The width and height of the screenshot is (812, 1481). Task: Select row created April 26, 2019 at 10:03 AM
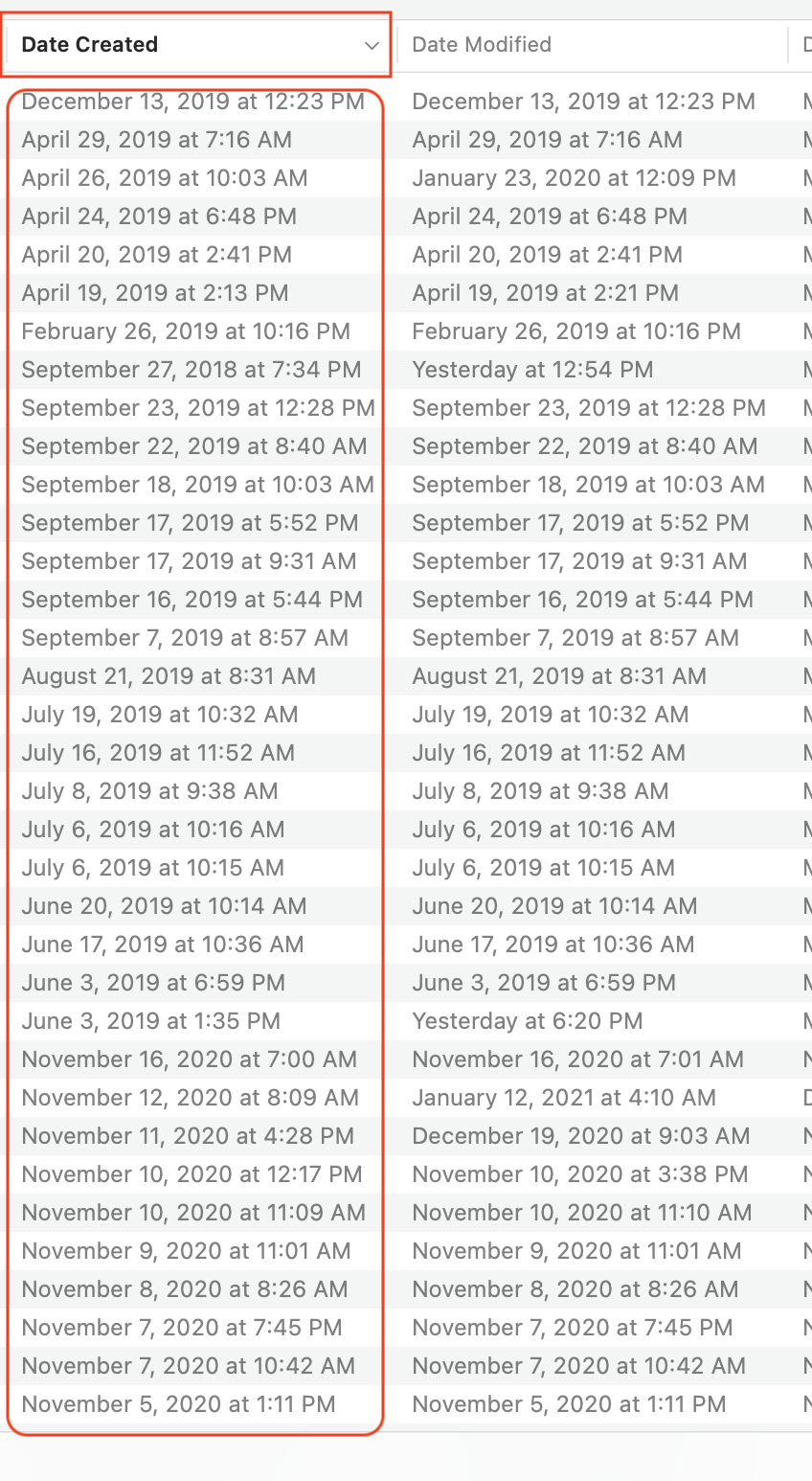[x=164, y=178]
